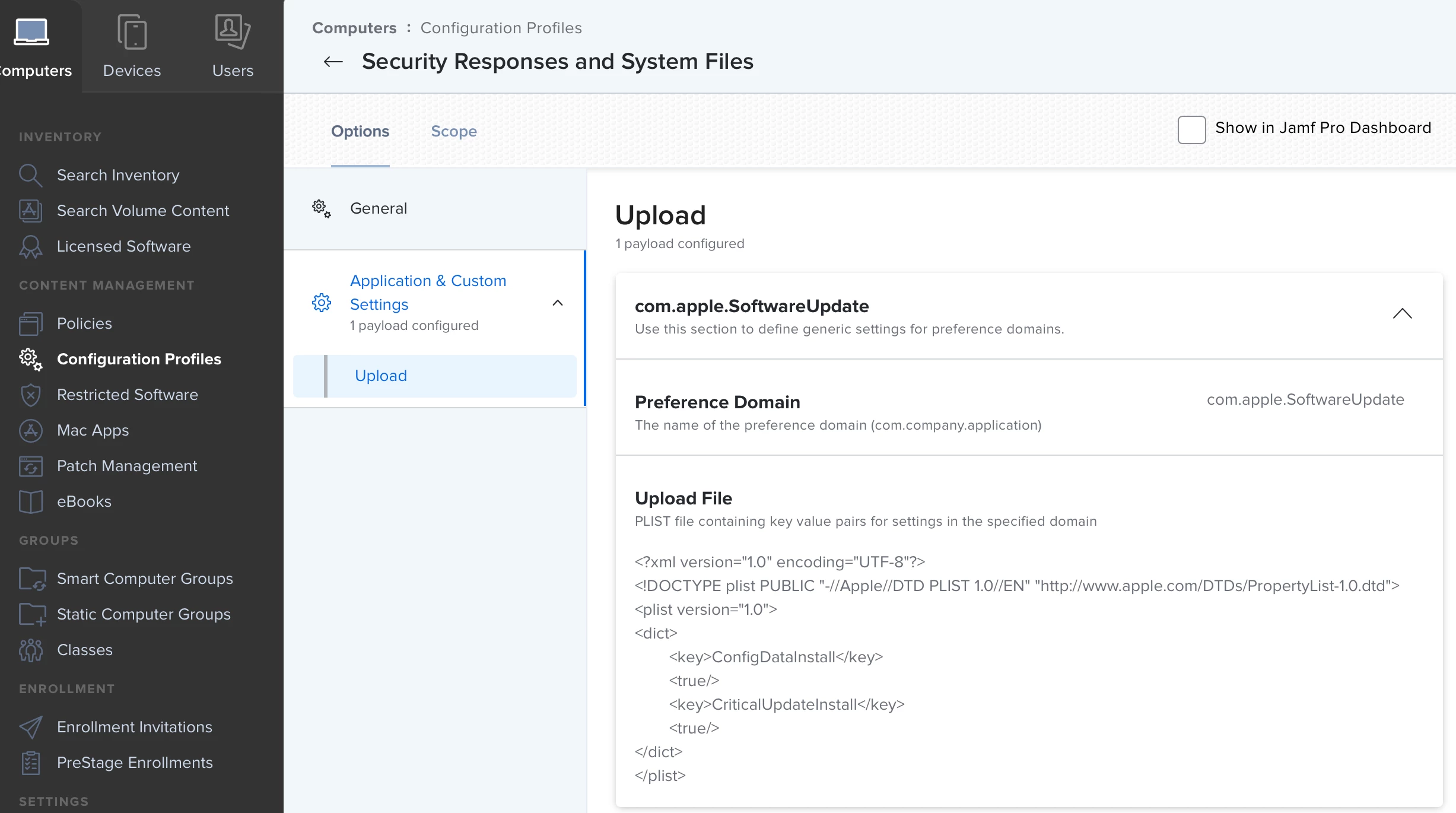Open Enrollment Invitations link

[135, 728]
